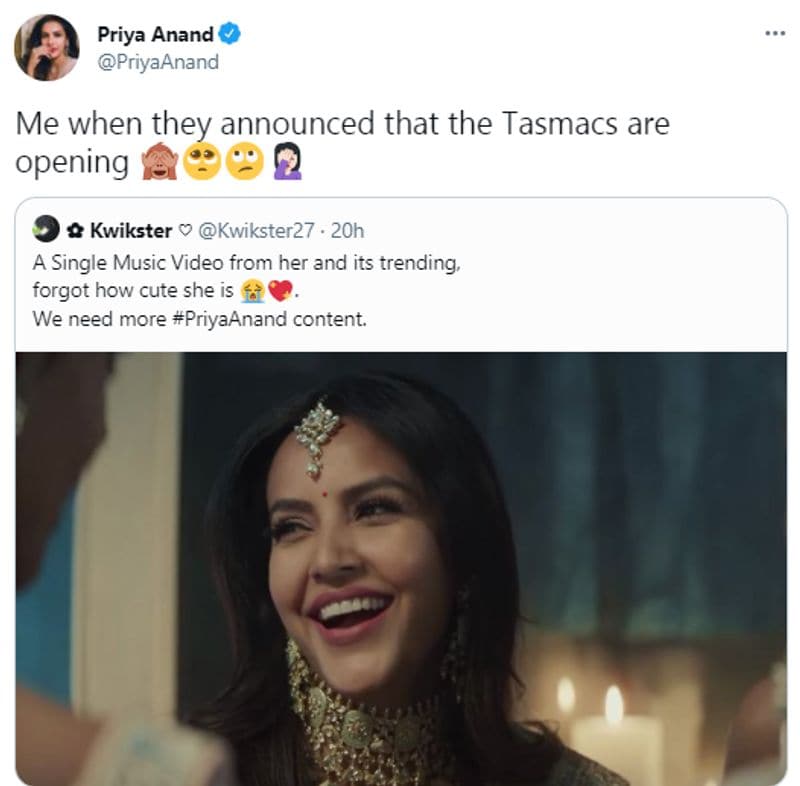Click the facepalm woman emoji
This screenshot has height=786, width=800.
coord(288,161)
